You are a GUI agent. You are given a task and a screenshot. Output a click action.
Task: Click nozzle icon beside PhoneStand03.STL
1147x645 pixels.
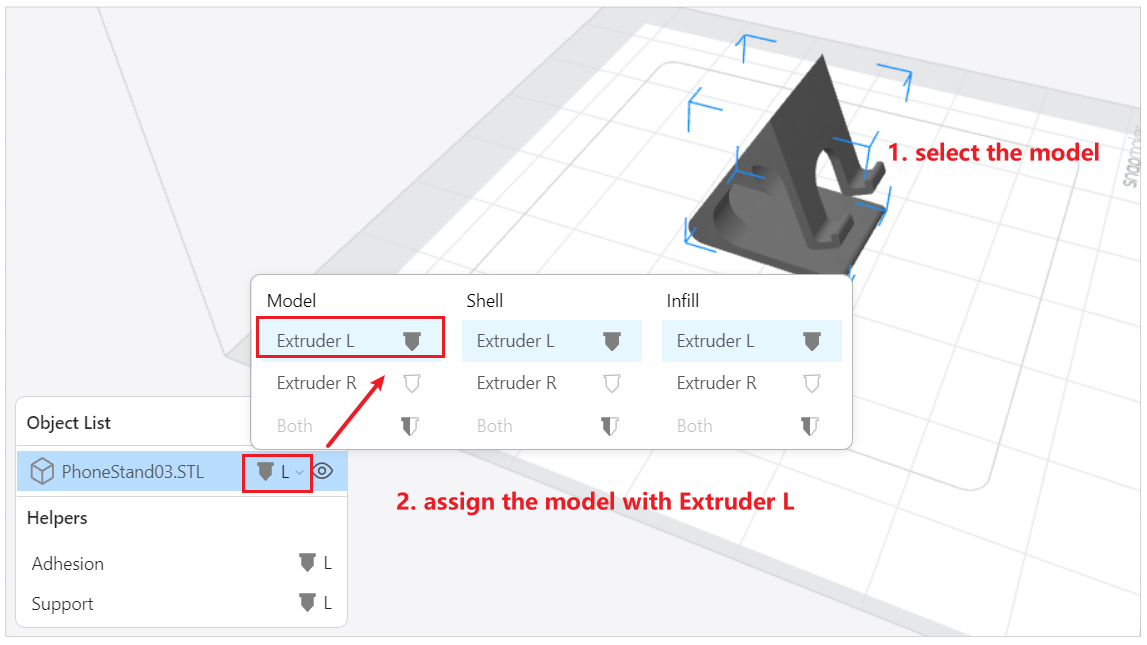266,472
